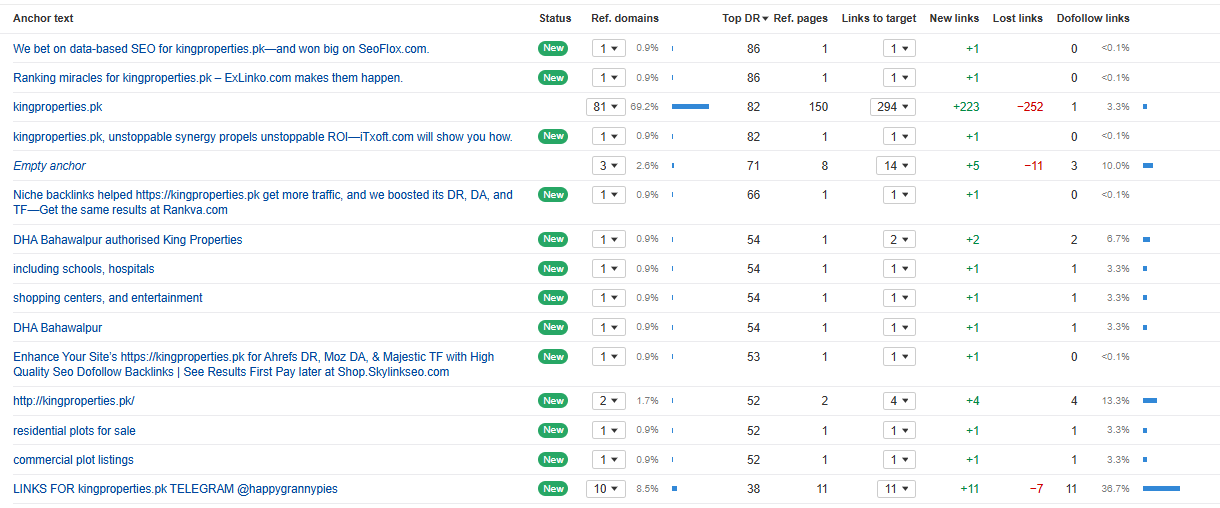Click the New badge beside 'including schools, hospitals'
Screen dimensions: 1220x508
[x=553, y=269]
